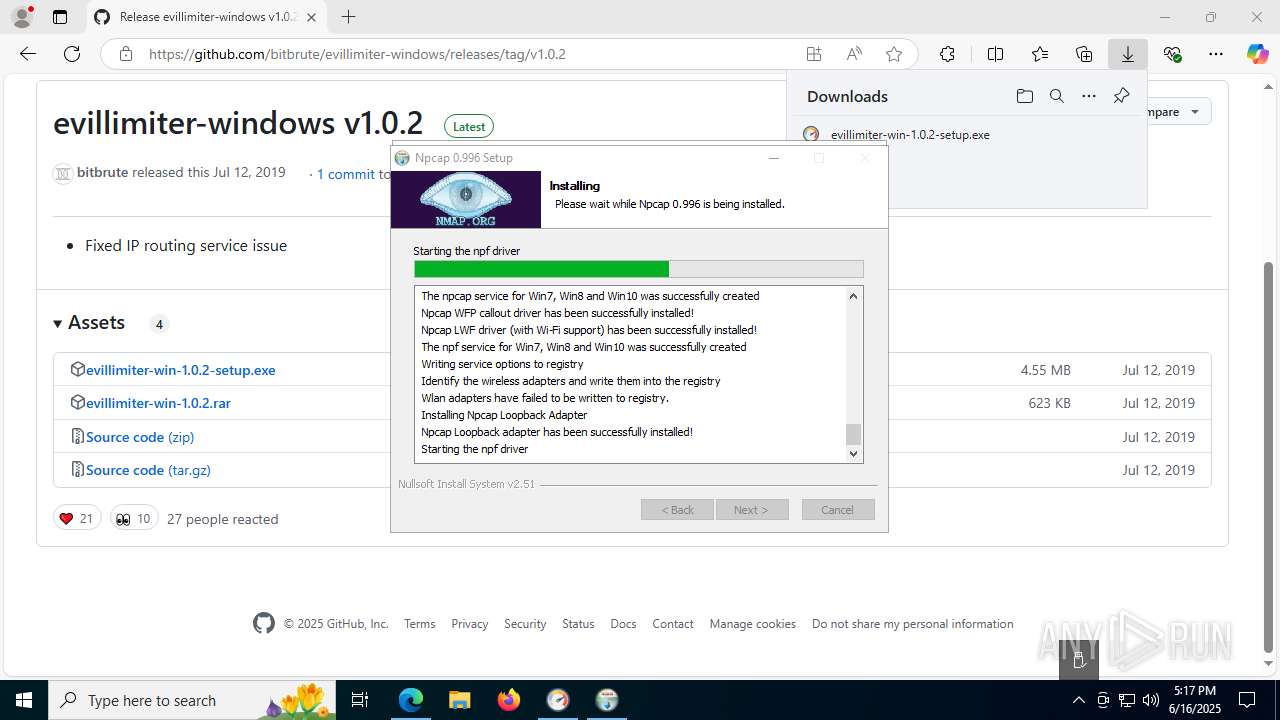Add this page to favorites star
Viewport: 1280px width, 720px height.
(894, 54)
